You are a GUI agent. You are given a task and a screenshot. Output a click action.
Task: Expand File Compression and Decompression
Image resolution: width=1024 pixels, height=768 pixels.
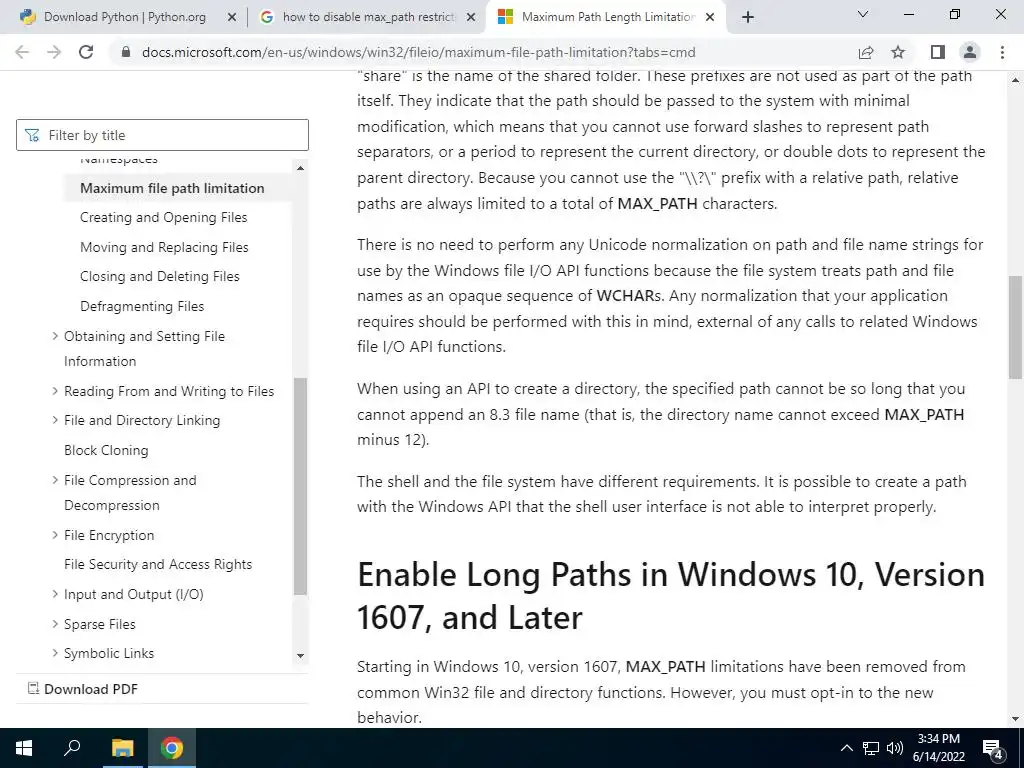(x=55, y=479)
